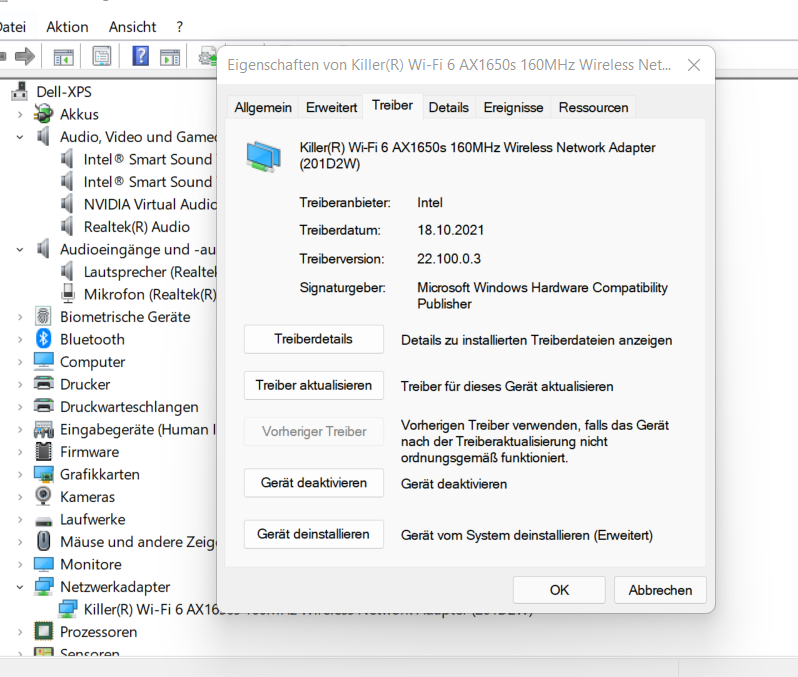
Task: Click the Druckwarteschlangen icon
Action: click(x=44, y=406)
